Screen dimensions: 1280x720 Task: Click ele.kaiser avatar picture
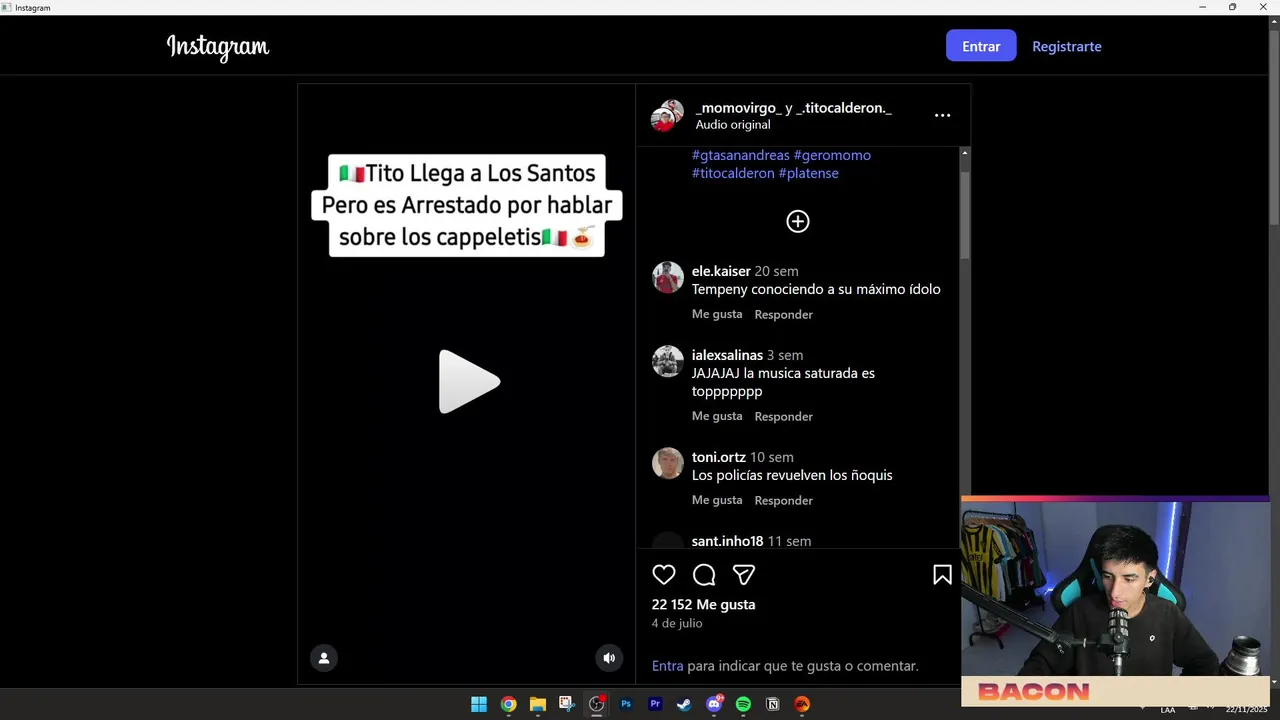668,277
